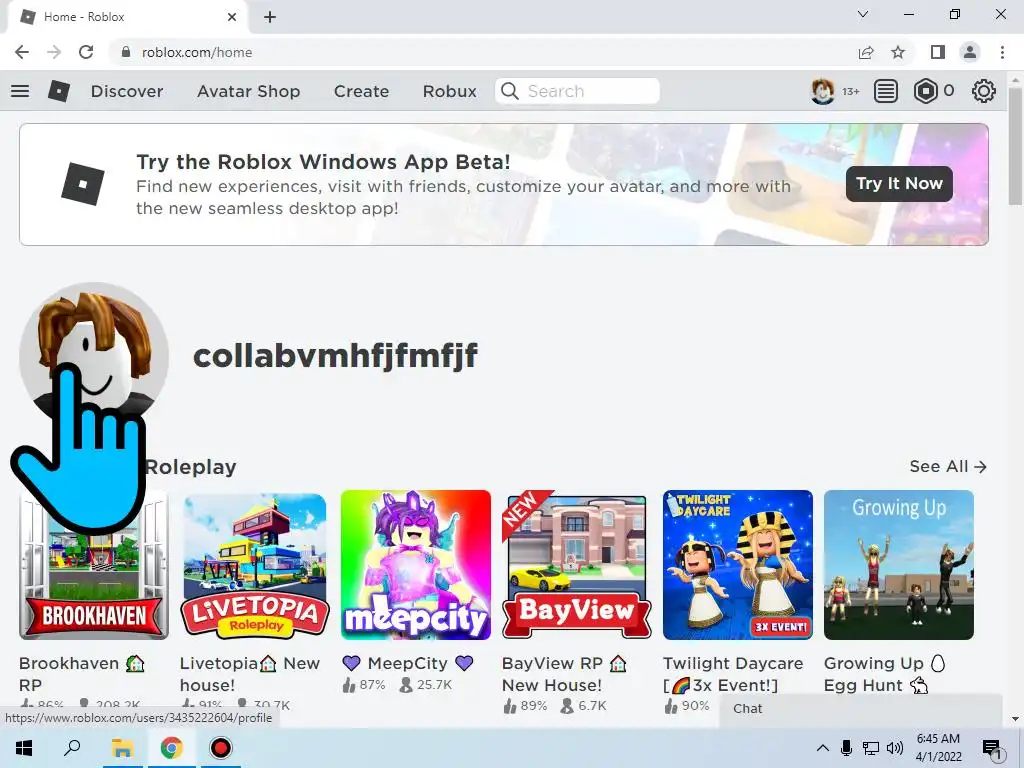Screen dimensions: 1024x768
Task: Click the Brookhaven RP title text
Action: tap(82, 674)
